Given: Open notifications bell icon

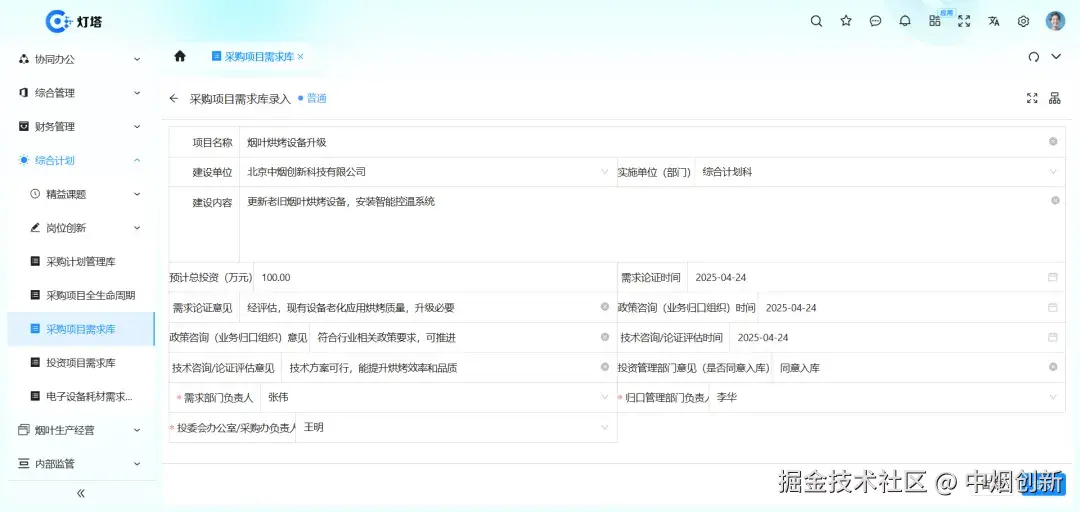Looking at the screenshot, I should (905, 21).
